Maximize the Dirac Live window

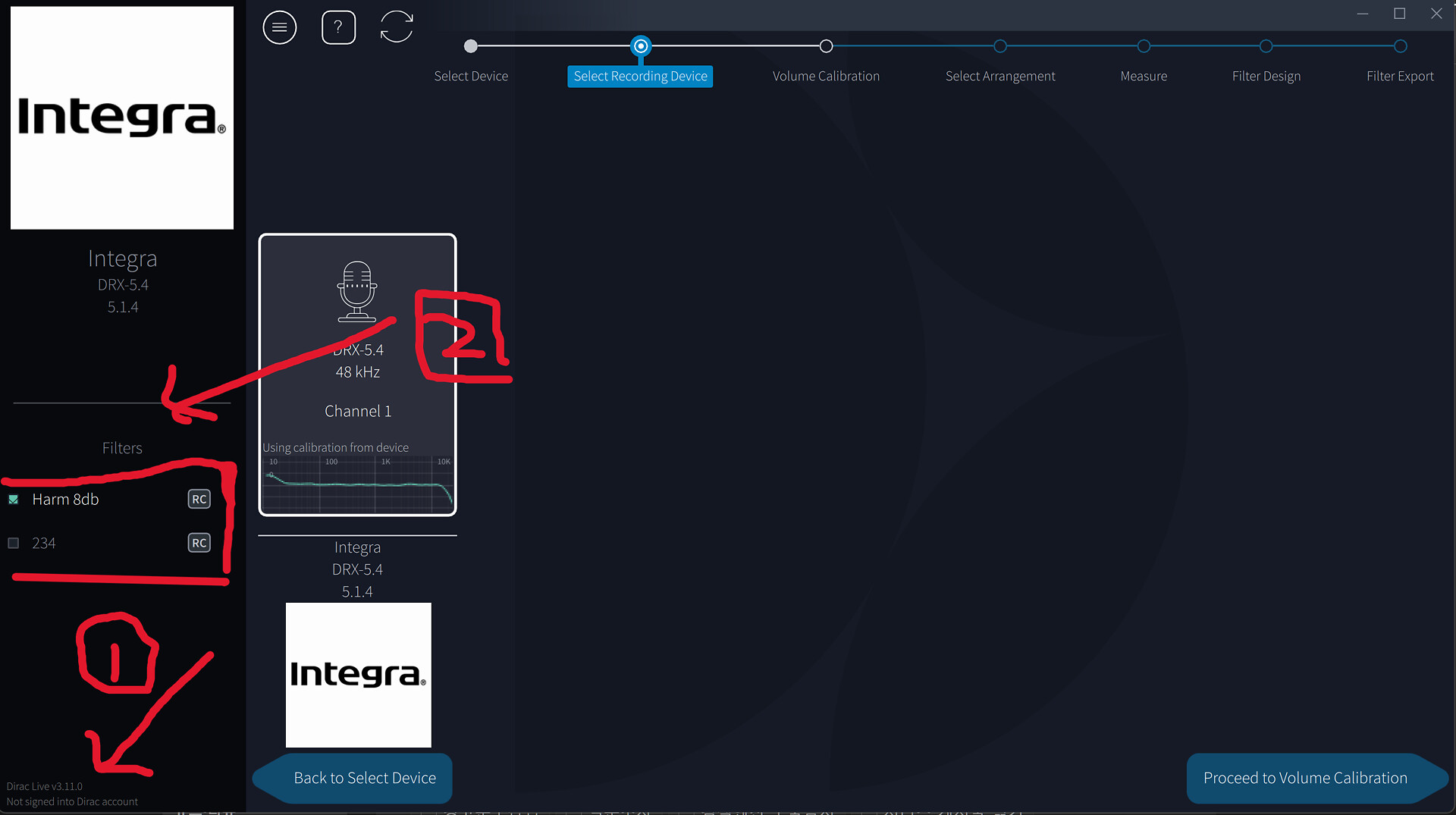(1400, 14)
